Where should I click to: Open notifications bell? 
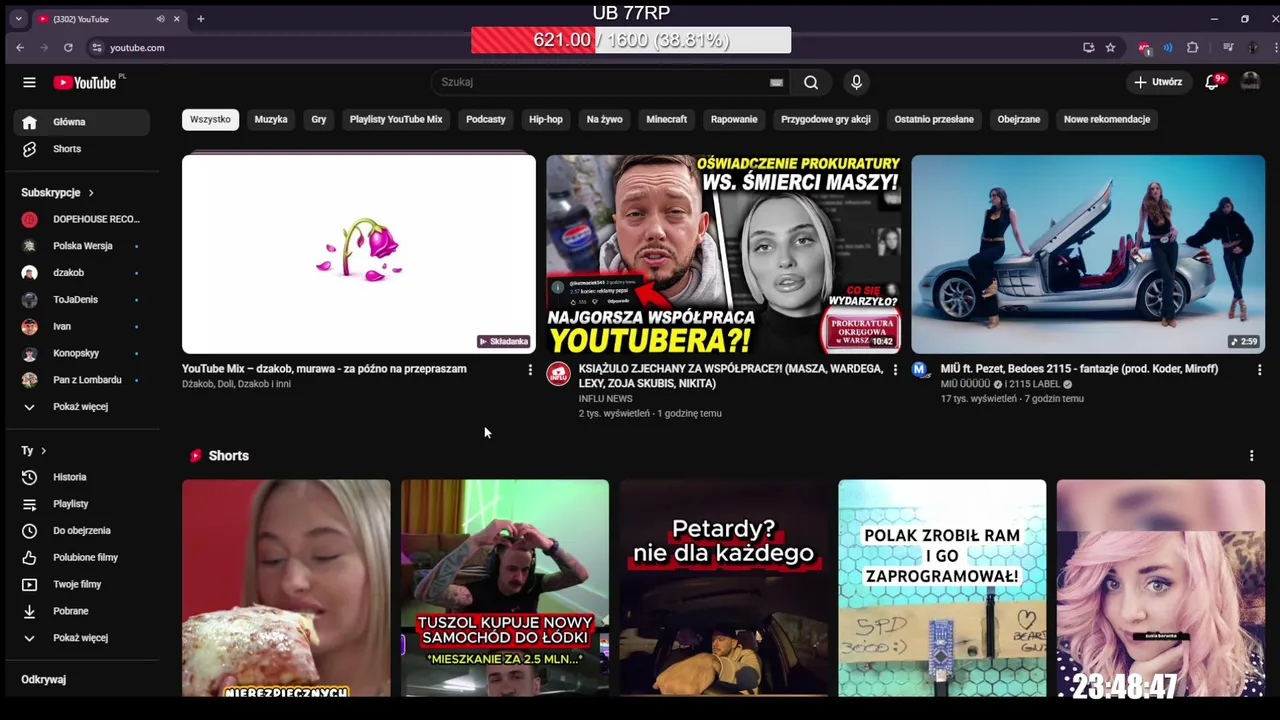(x=1213, y=82)
